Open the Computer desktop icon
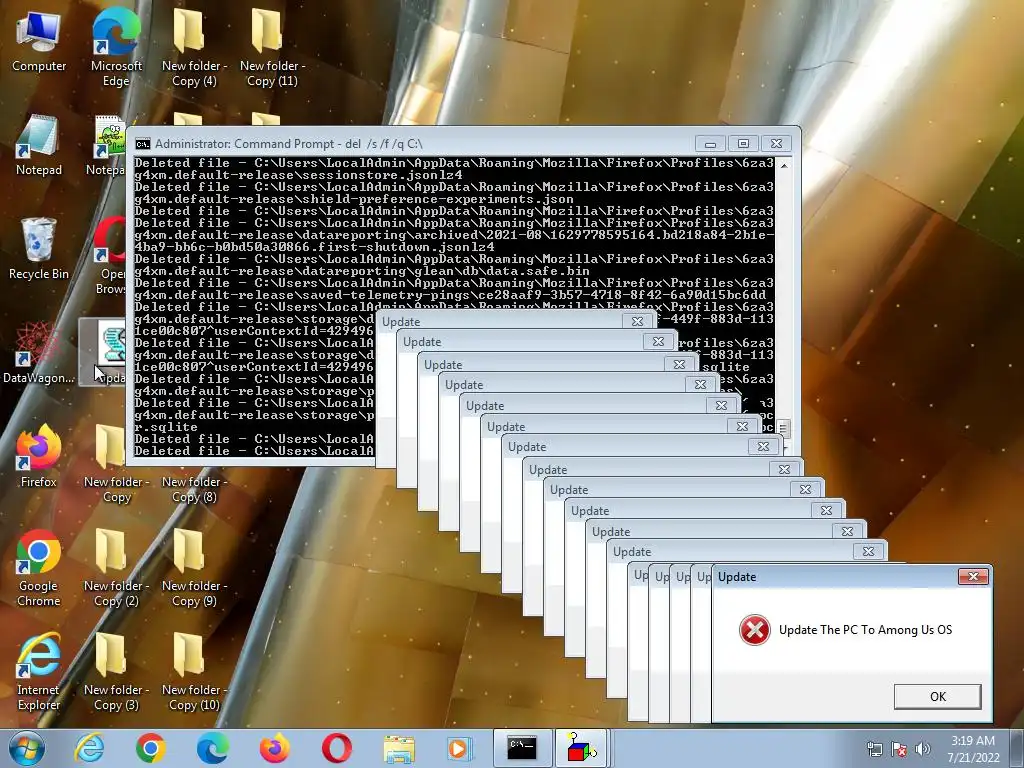1024x768 pixels. (x=39, y=40)
